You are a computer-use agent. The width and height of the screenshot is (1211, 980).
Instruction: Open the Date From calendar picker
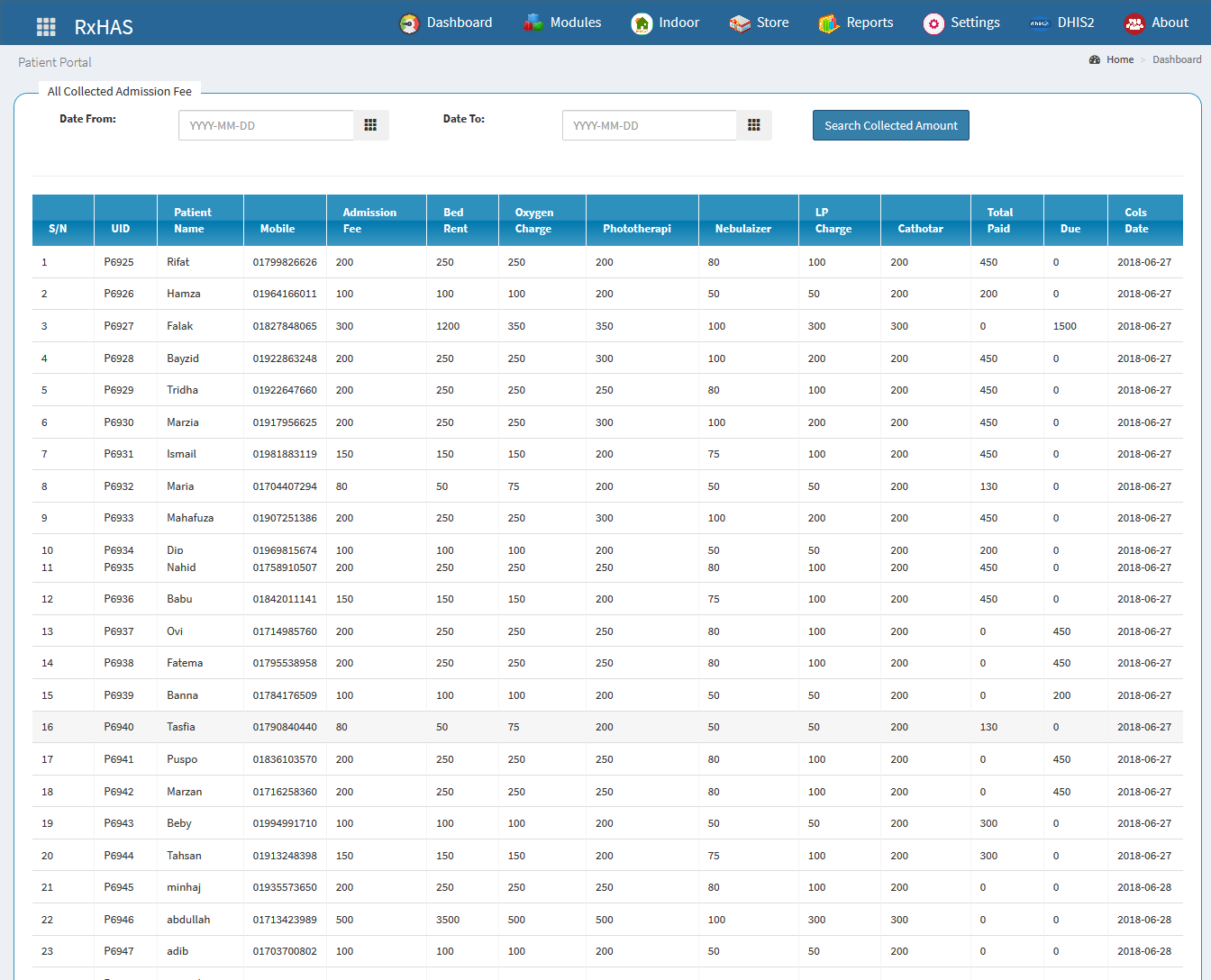[370, 125]
